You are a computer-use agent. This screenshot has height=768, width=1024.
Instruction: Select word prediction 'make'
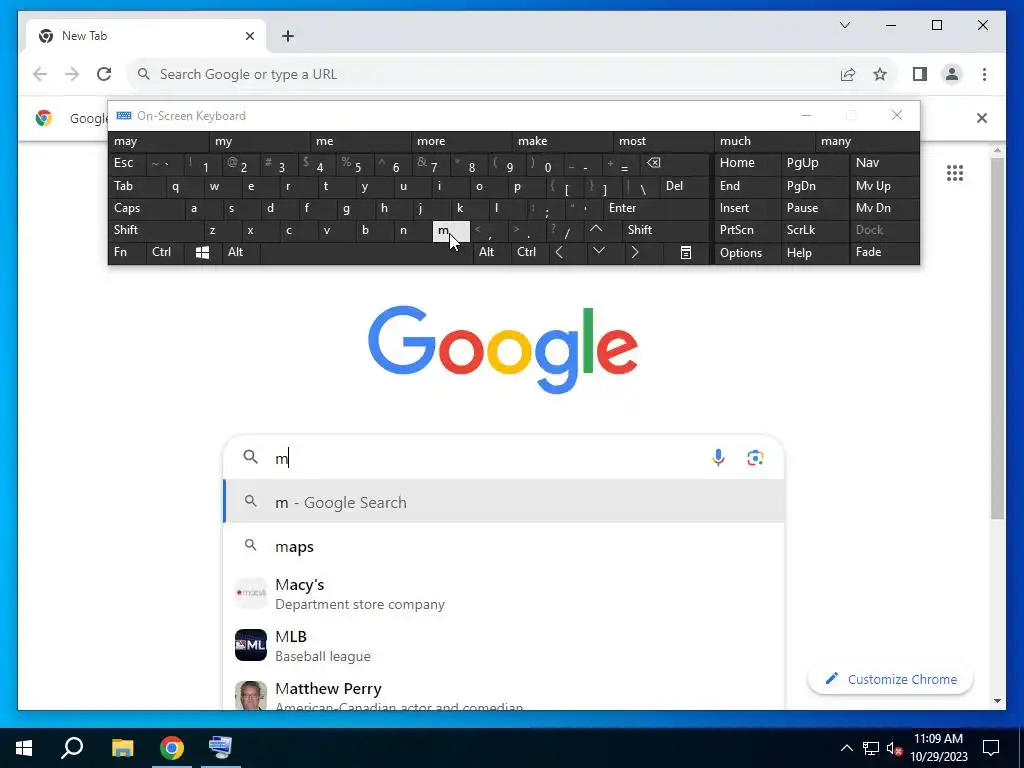(x=563, y=142)
